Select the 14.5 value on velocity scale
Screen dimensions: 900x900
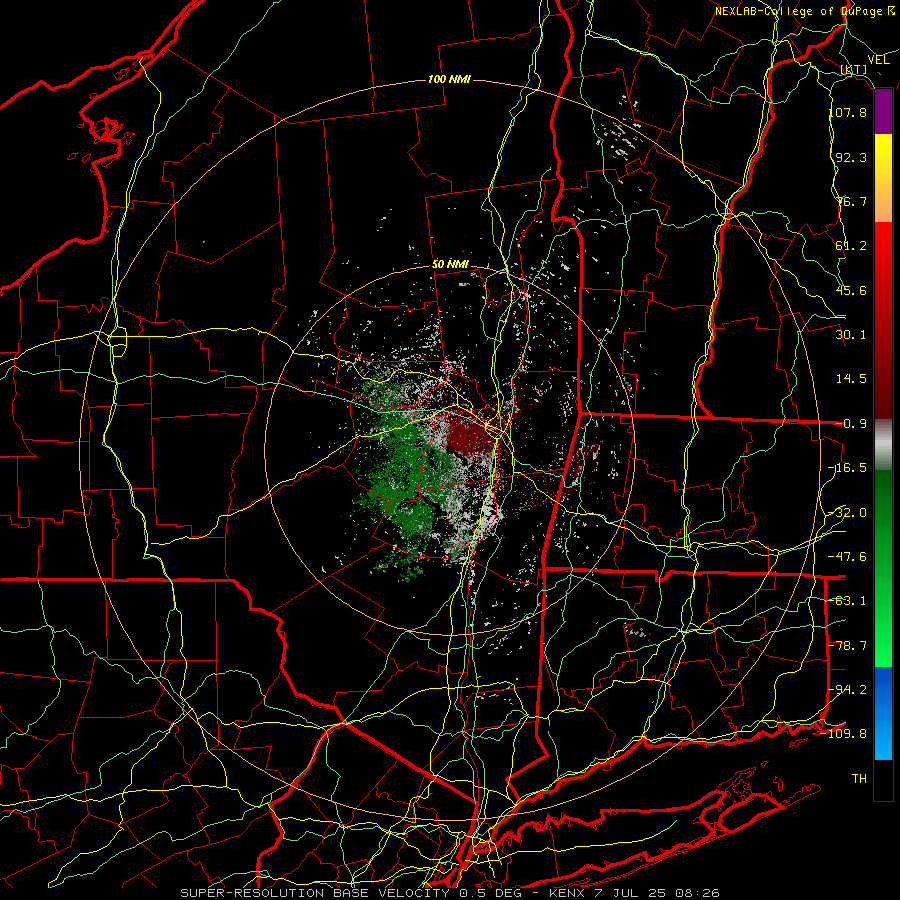tap(851, 379)
